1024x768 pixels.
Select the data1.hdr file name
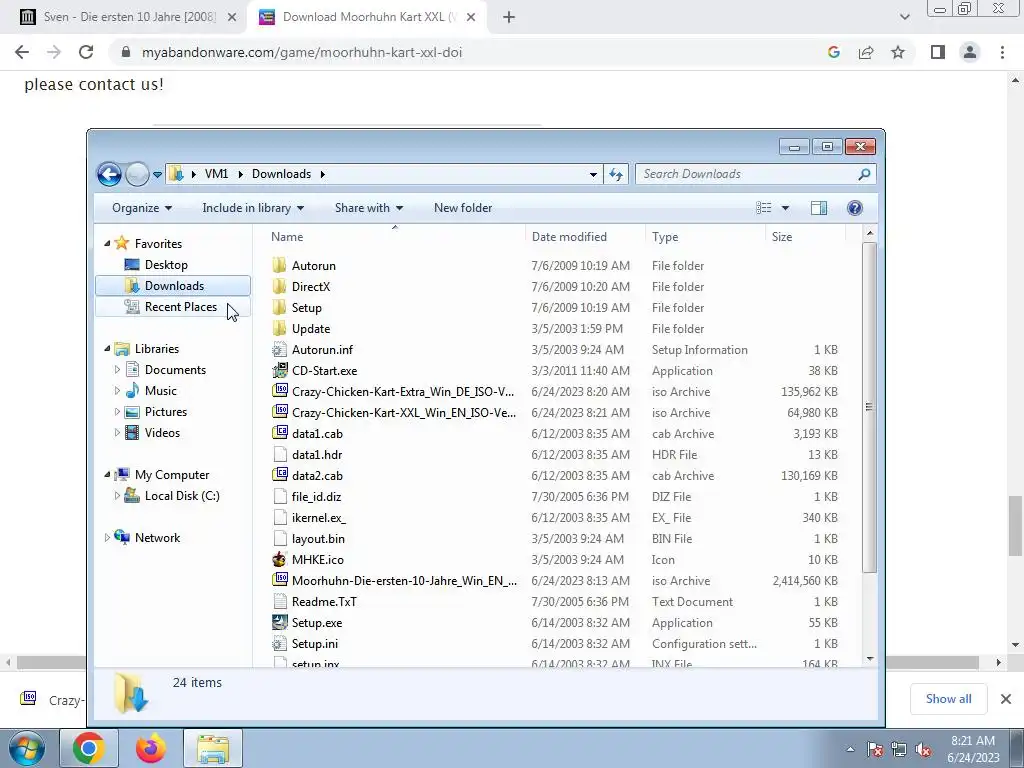317,455
